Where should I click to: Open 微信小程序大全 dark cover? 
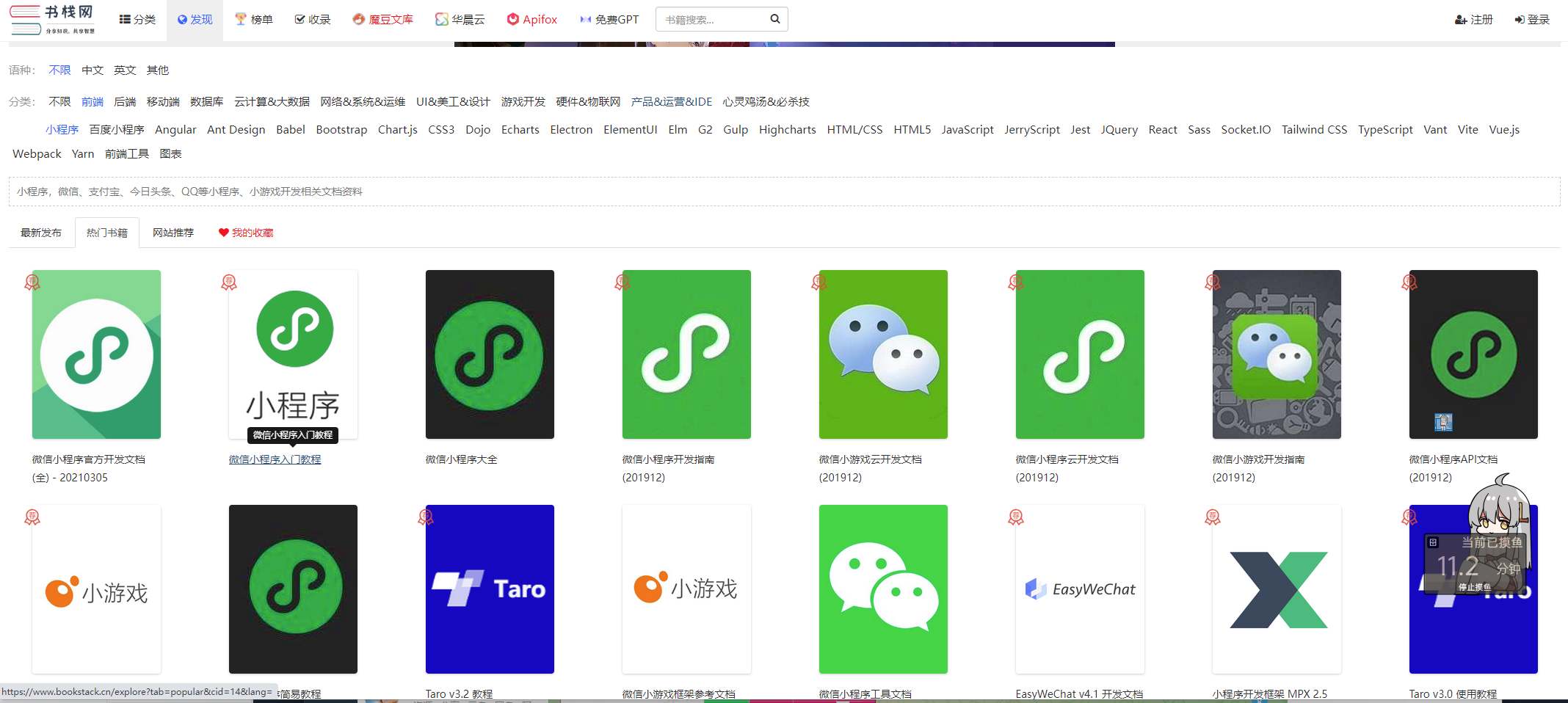click(x=490, y=354)
